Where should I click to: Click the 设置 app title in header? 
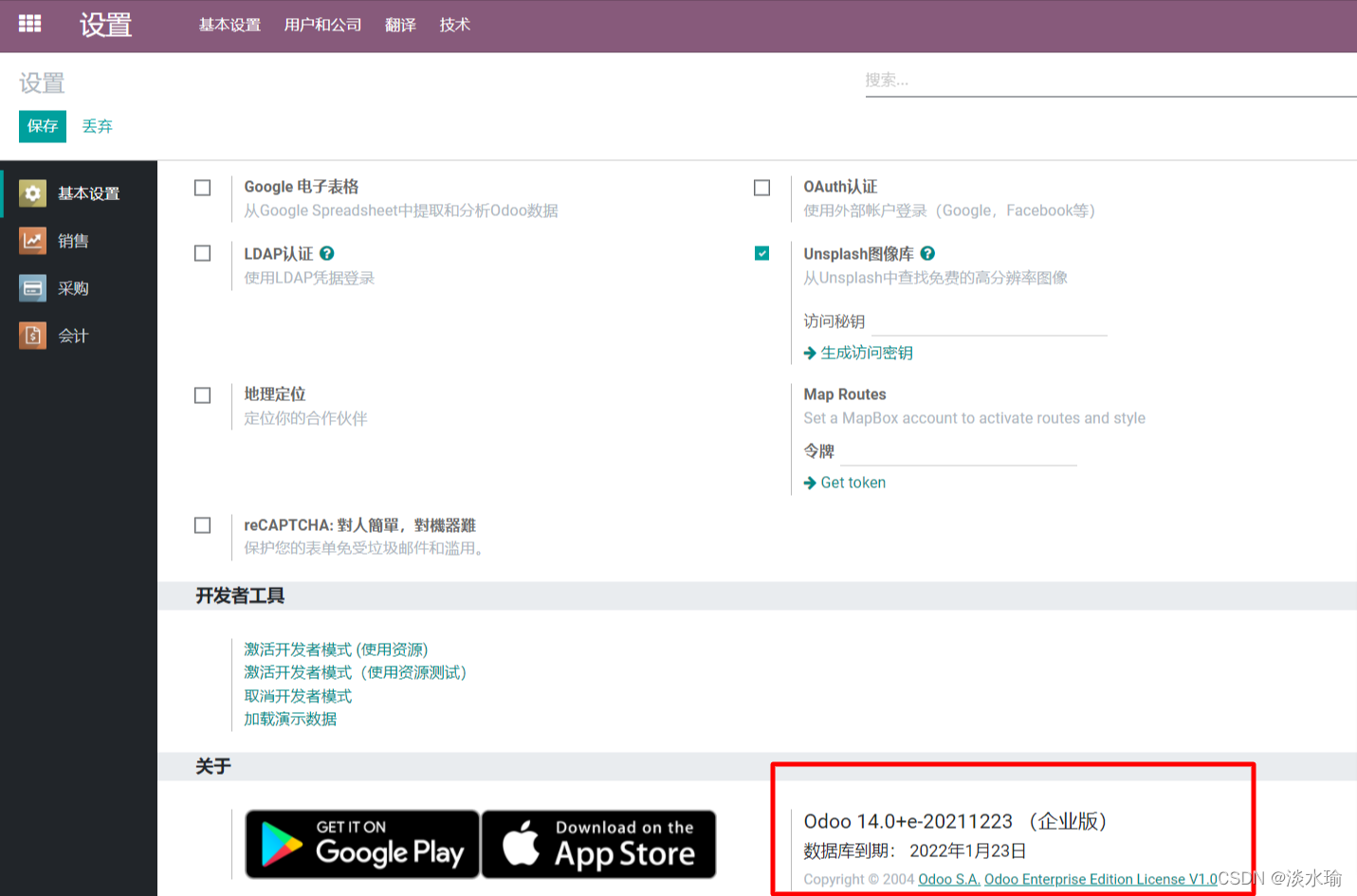coord(105,25)
